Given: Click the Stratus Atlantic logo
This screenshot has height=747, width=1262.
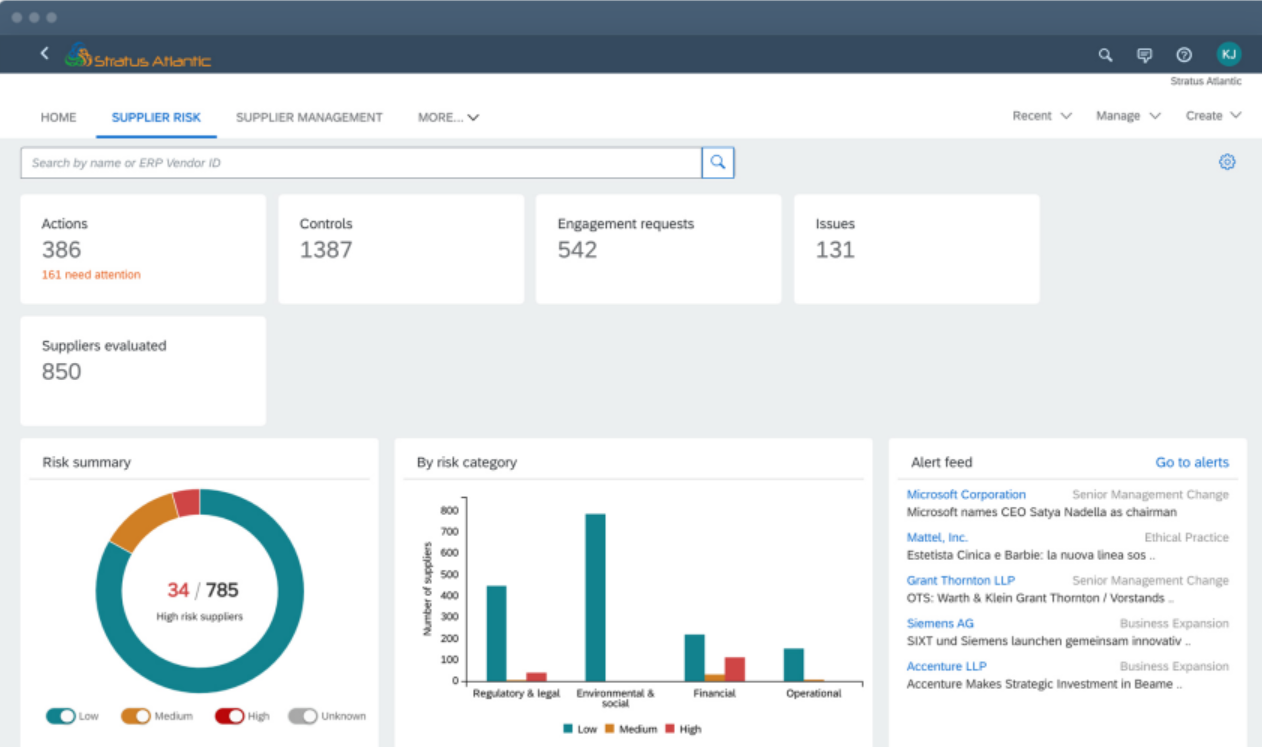Looking at the screenshot, I should point(138,57).
